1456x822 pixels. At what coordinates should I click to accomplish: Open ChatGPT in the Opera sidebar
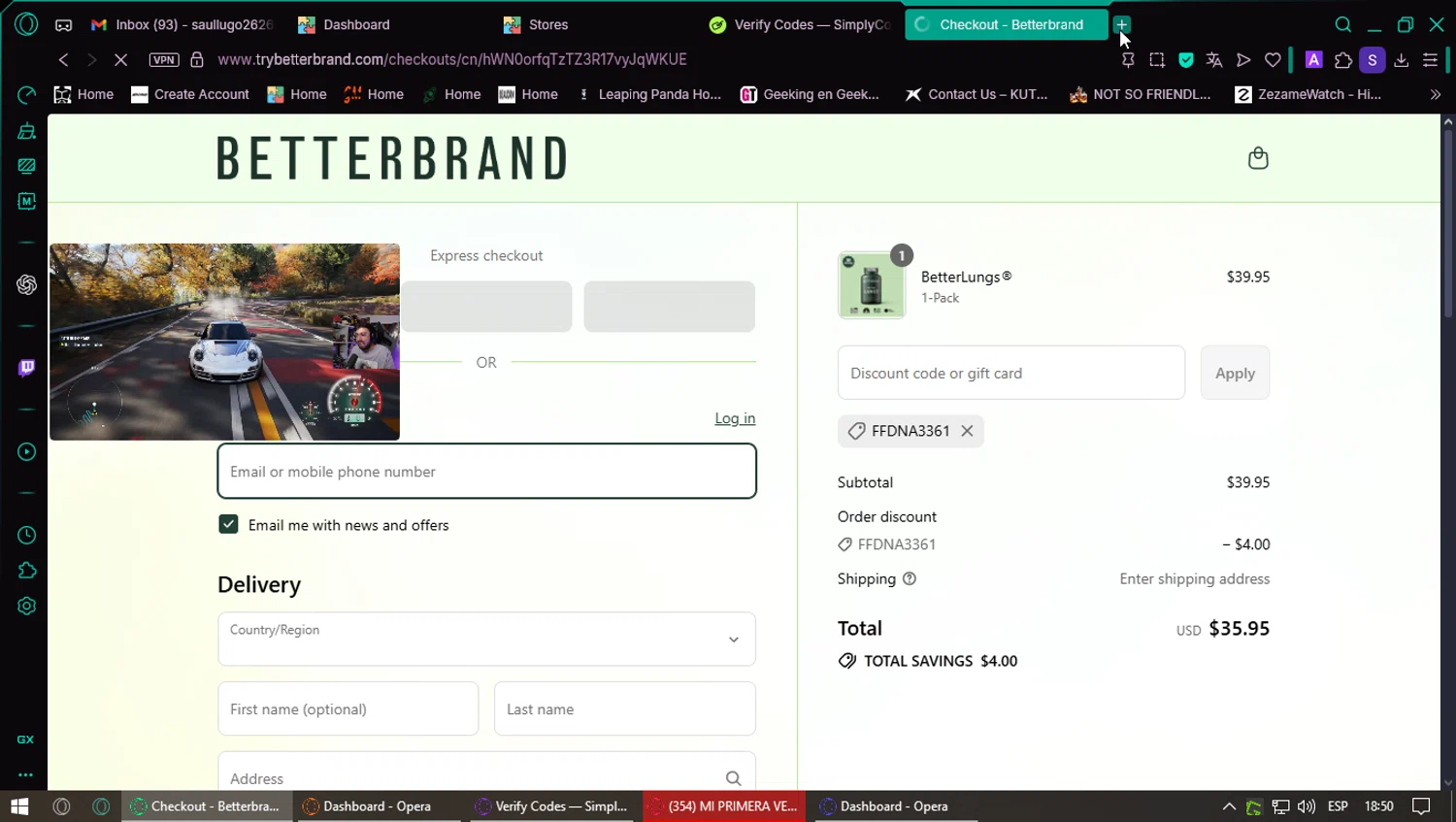pyautogui.click(x=26, y=284)
